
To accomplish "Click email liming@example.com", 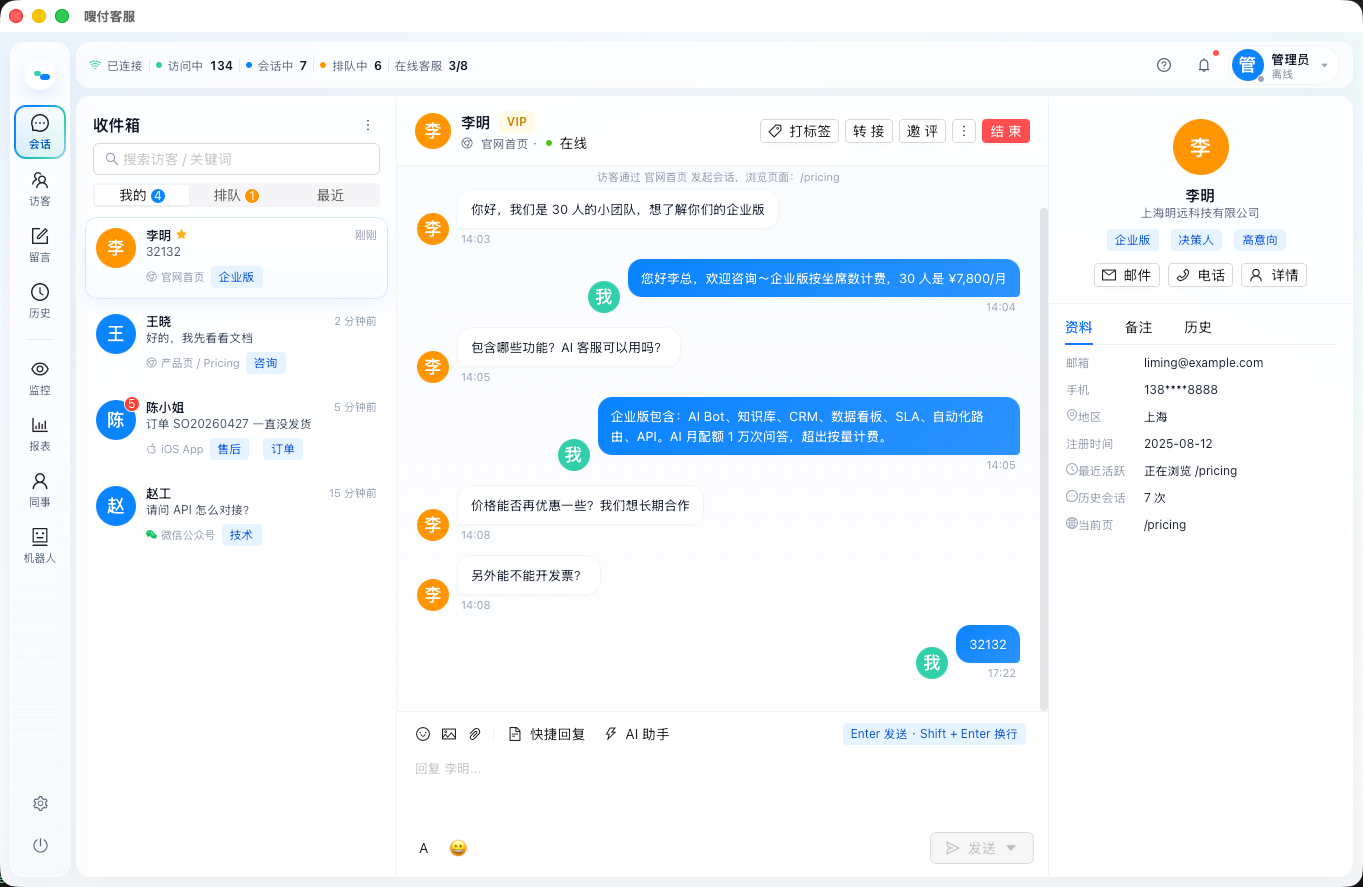I will (1203, 363).
